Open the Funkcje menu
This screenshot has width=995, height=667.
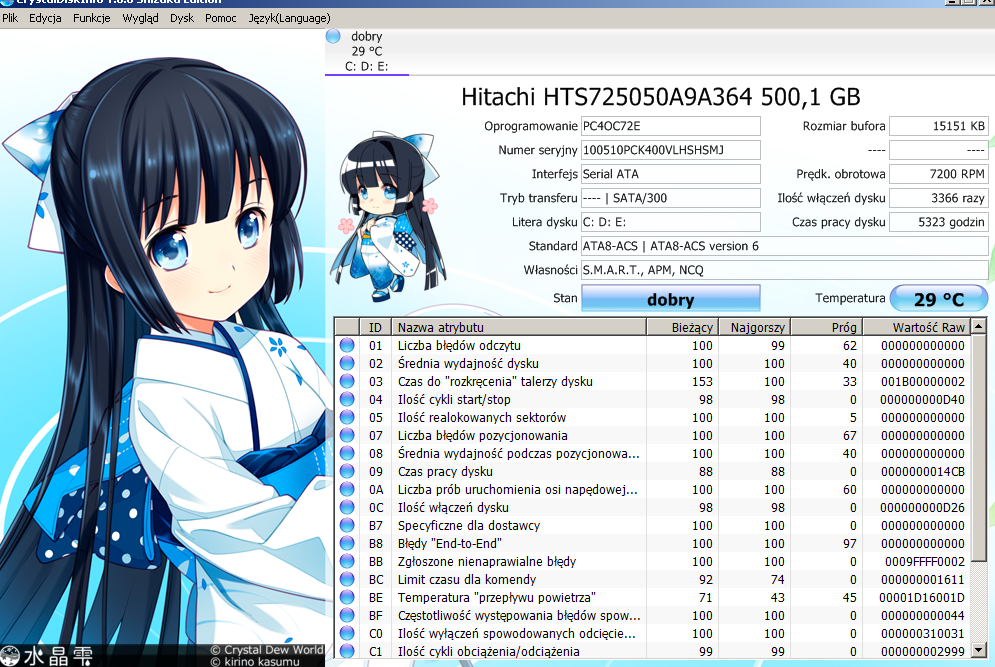coord(91,18)
